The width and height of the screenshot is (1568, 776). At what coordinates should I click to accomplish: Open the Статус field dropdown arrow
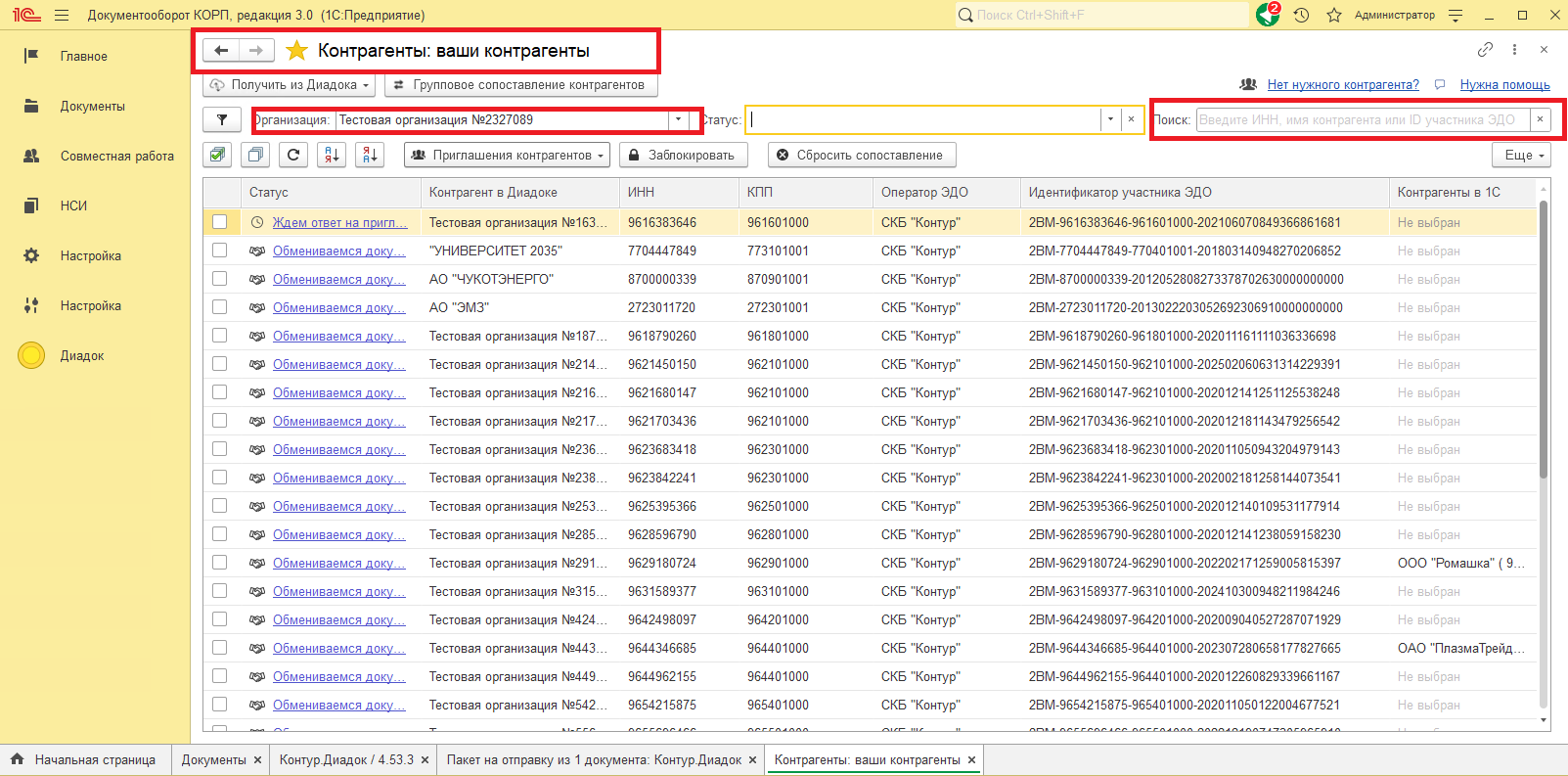click(x=1109, y=119)
